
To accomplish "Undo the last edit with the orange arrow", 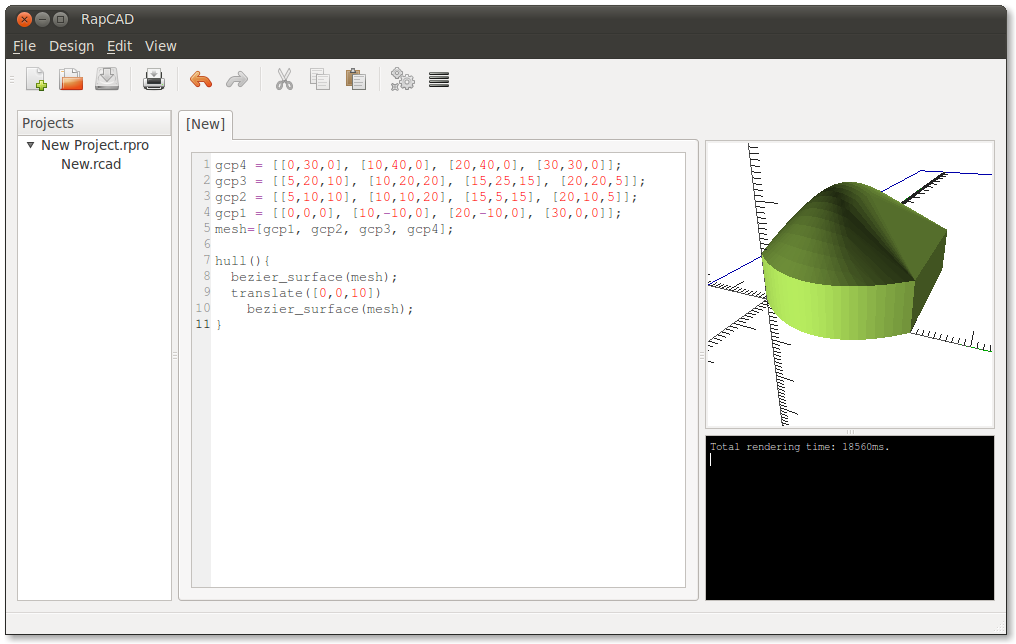I will [x=201, y=80].
